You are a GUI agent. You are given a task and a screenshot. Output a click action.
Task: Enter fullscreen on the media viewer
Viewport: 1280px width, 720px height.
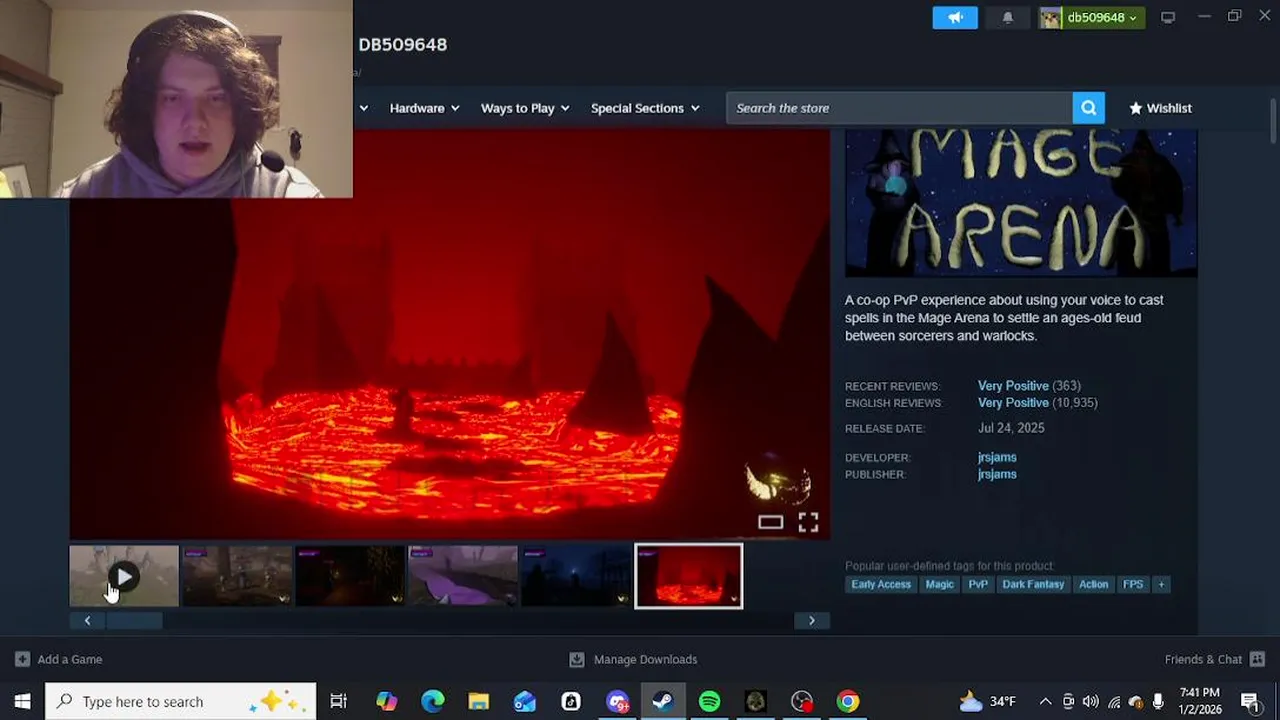[x=808, y=522]
